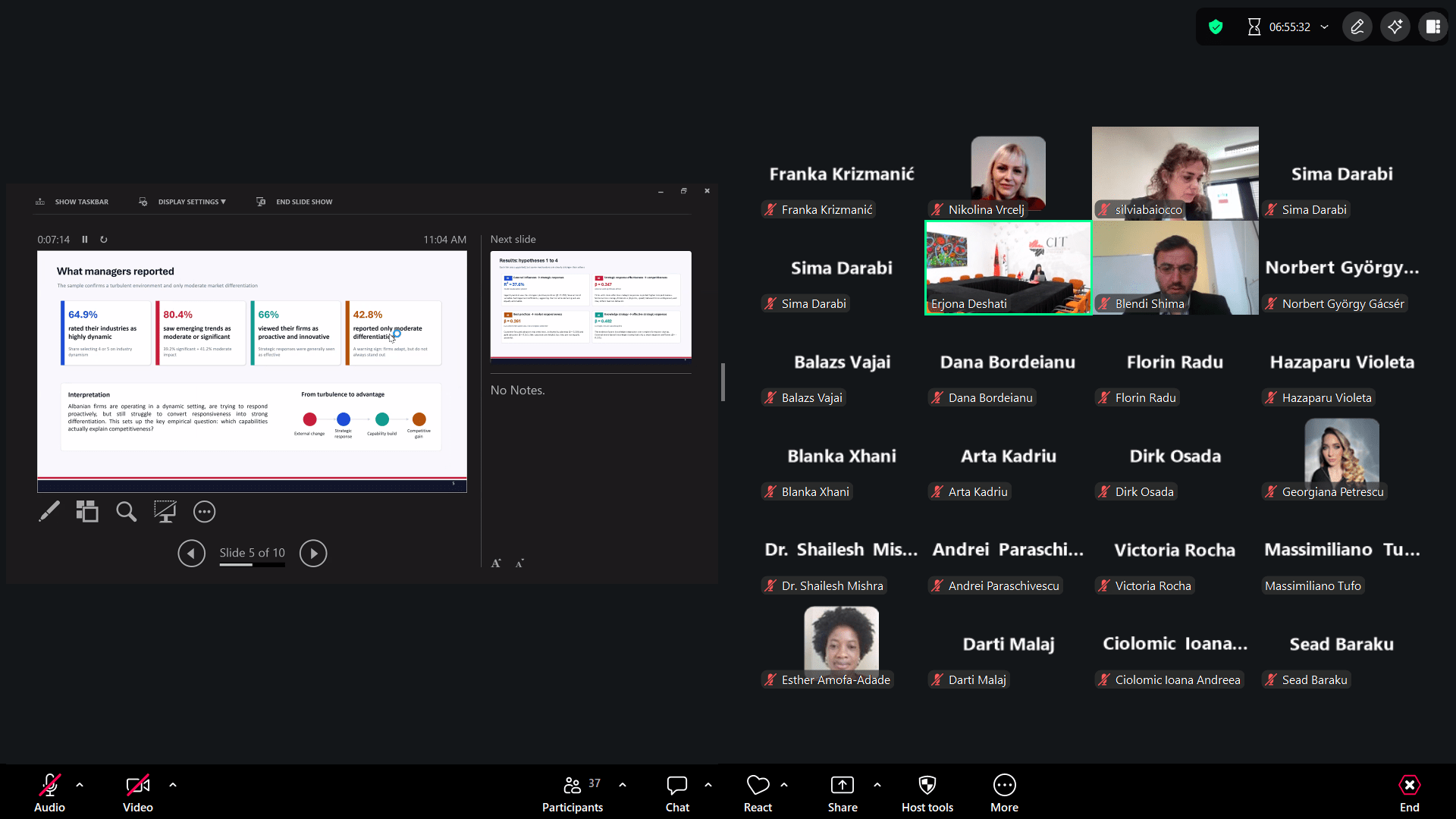
Task: Change the meeting view layout
Action: 1432,27
